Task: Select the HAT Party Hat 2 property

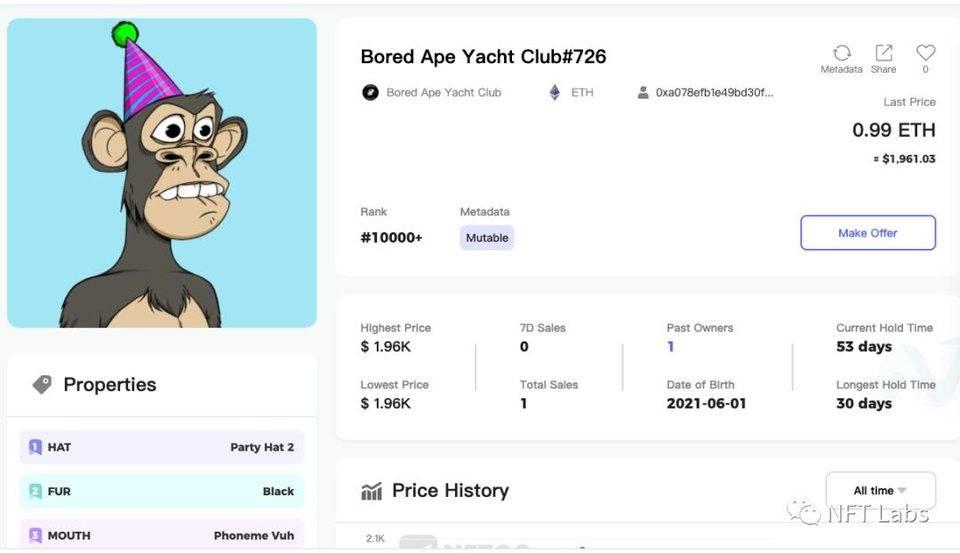Action: tap(162, 447)
